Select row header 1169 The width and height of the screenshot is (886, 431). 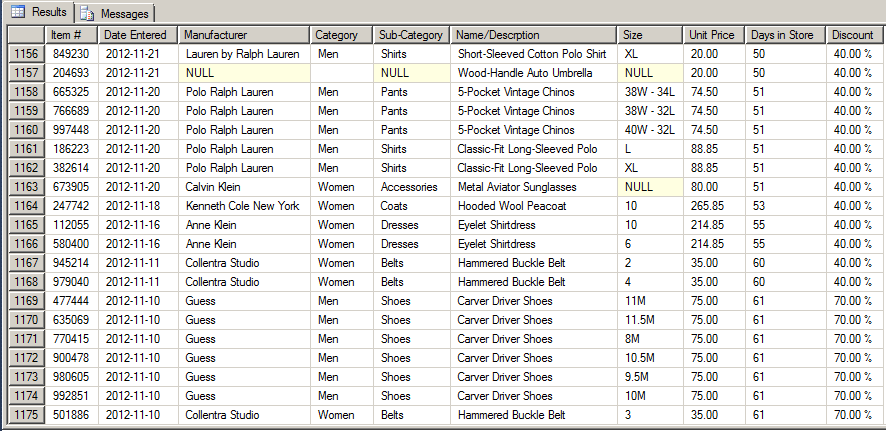pyautogui.click(x=27, y=301)
